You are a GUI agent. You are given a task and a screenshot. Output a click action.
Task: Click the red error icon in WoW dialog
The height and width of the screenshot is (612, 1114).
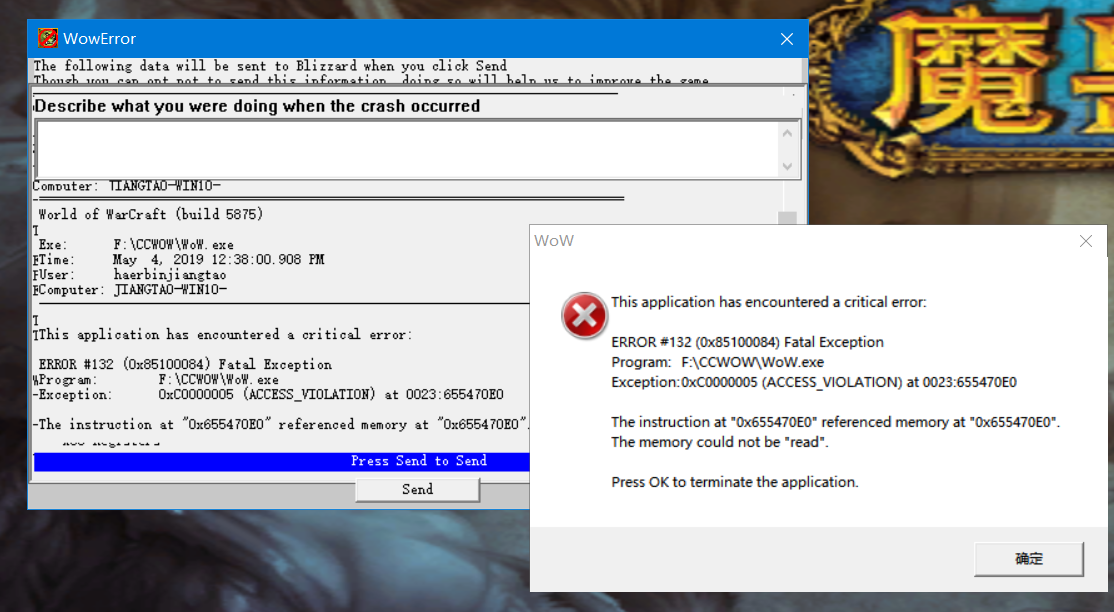pos(584,316)
